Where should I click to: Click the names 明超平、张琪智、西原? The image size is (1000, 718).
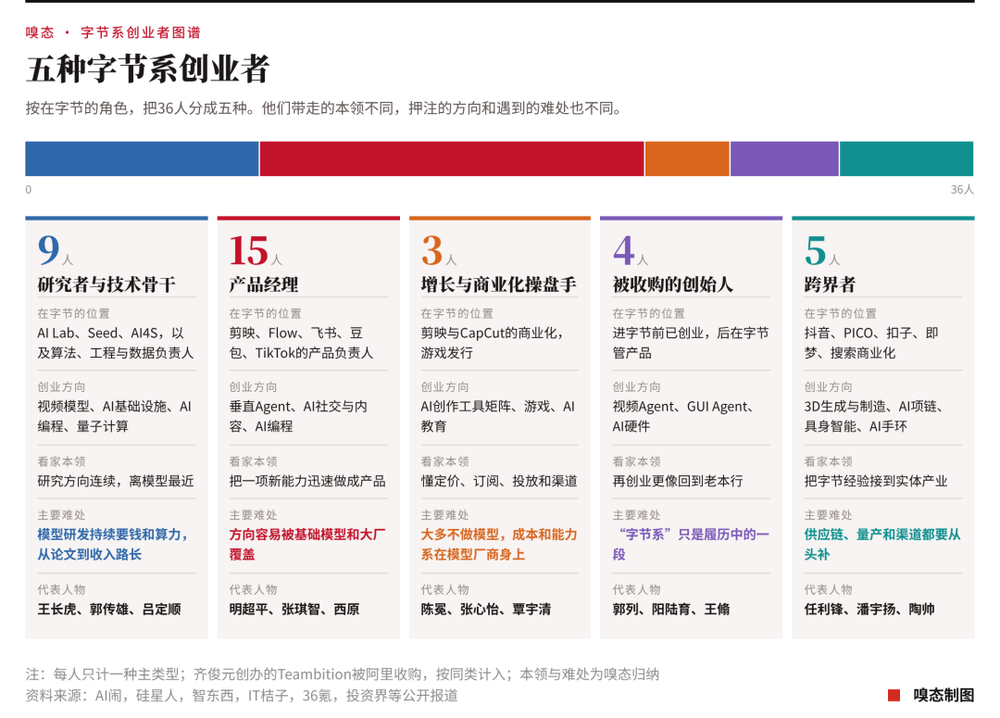click(294, 609)
